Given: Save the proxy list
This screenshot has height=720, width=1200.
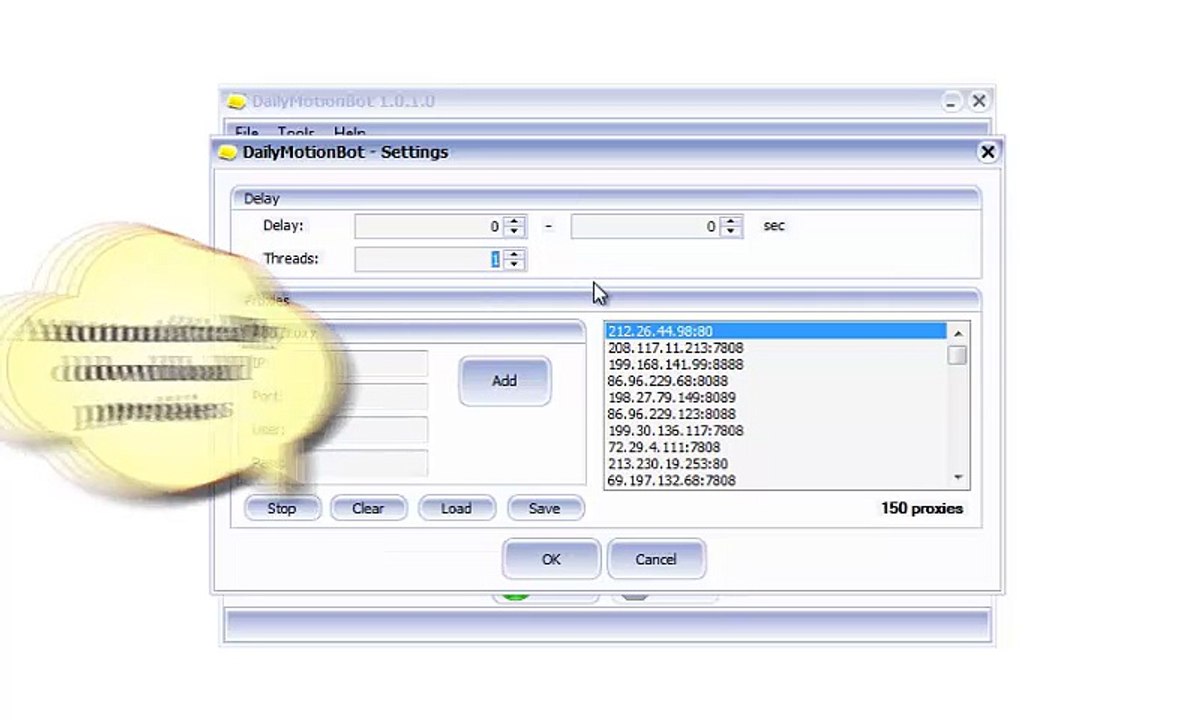Looking at the screenshot, I should point(544,508).
